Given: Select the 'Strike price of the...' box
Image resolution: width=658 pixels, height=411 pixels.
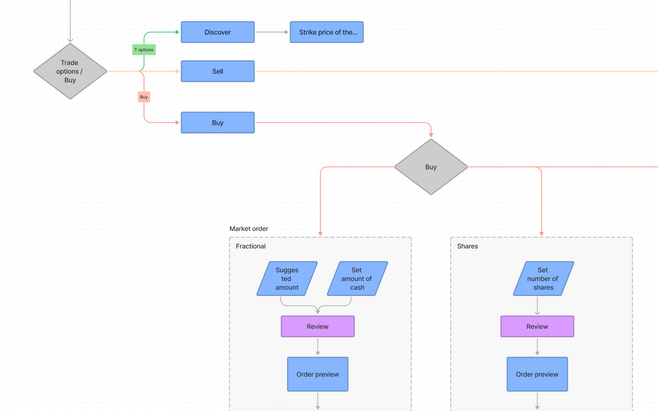Looking at the screenshot, I should [x=326, y=32].
